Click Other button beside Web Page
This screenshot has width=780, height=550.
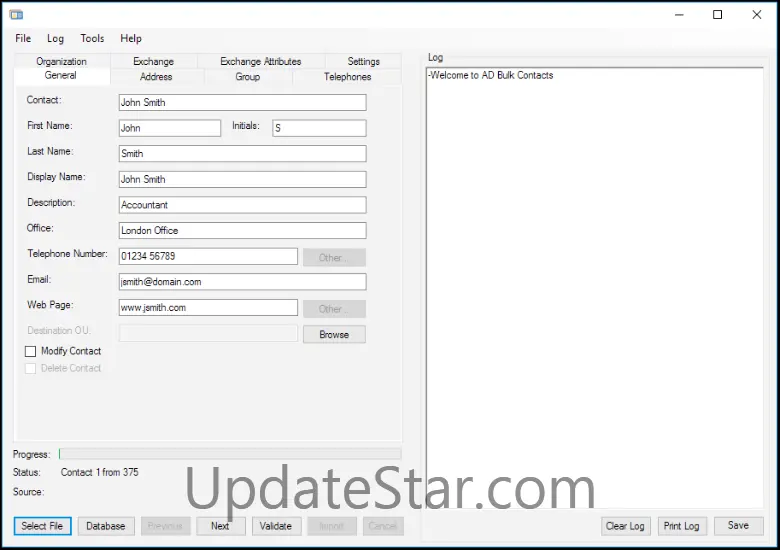click(334, 309)
